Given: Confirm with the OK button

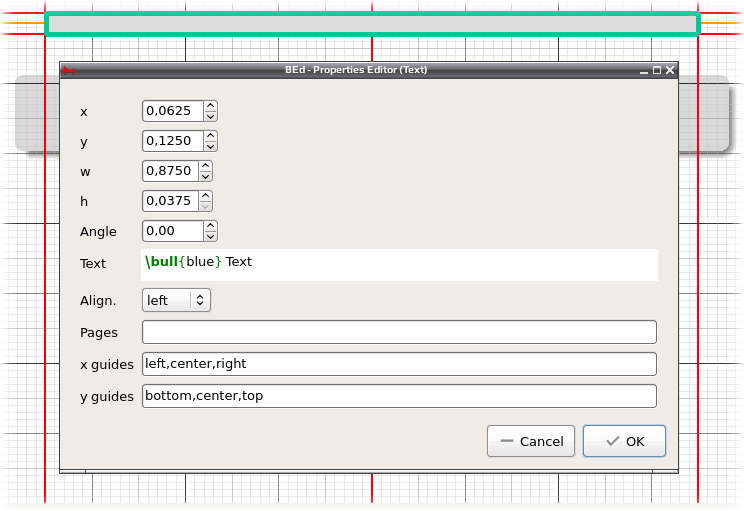Looking at the screenshot, I should point(624,441).
